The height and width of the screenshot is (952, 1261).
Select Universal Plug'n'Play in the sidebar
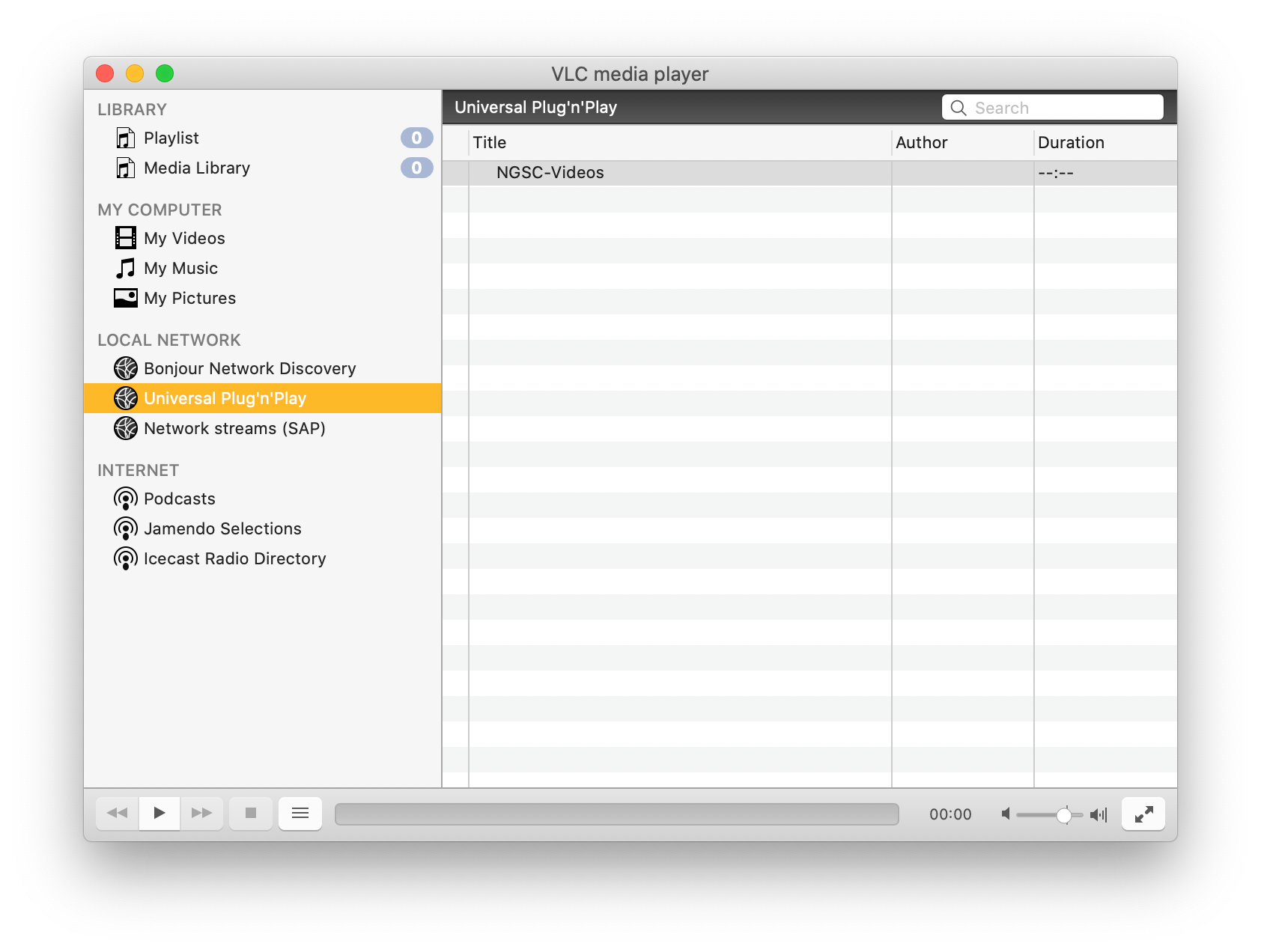[x=262, y=398]
